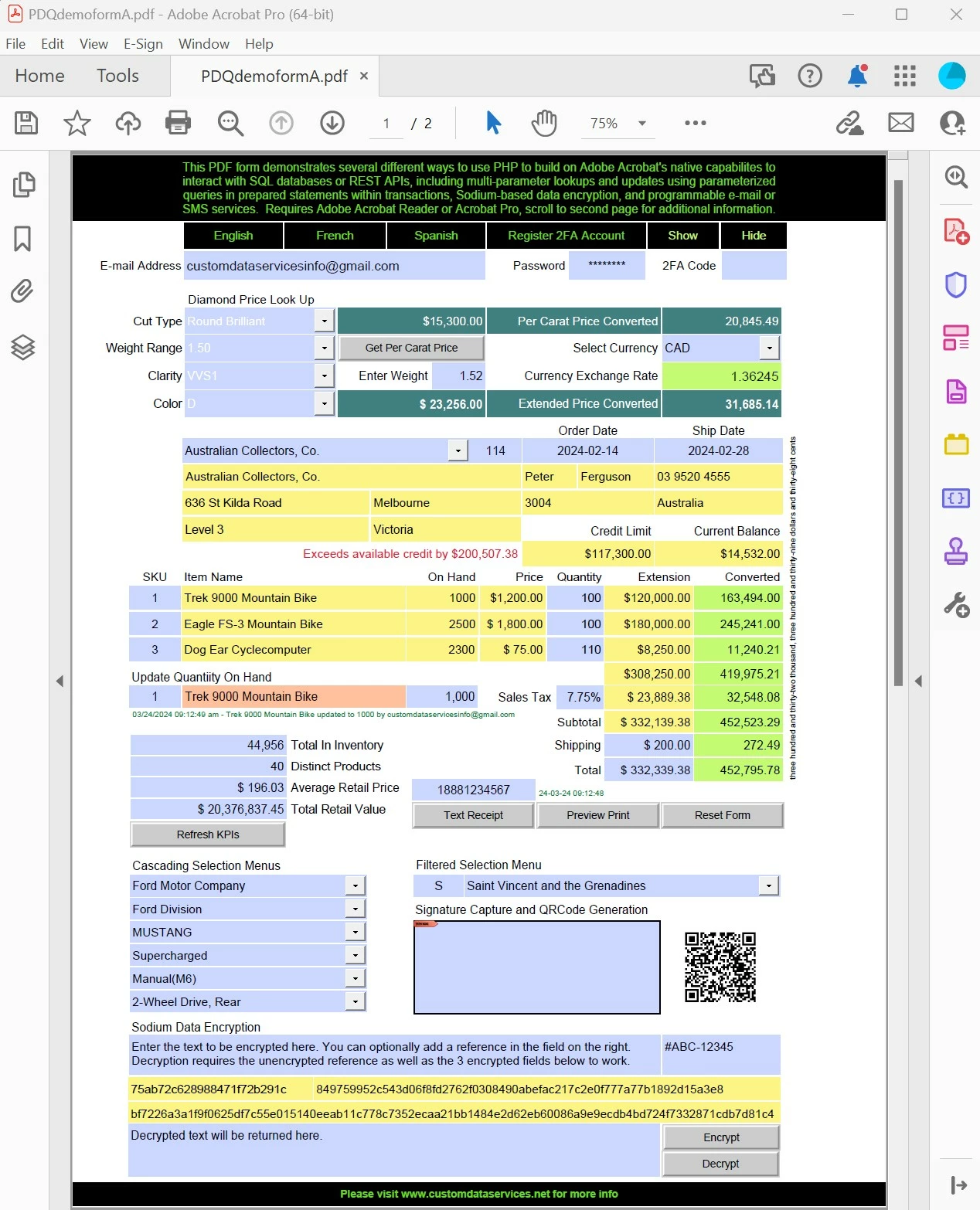The image size is (980, 1210).
Task: Open Select Currency CAD dropdown
Action: (x=769, y=348)
